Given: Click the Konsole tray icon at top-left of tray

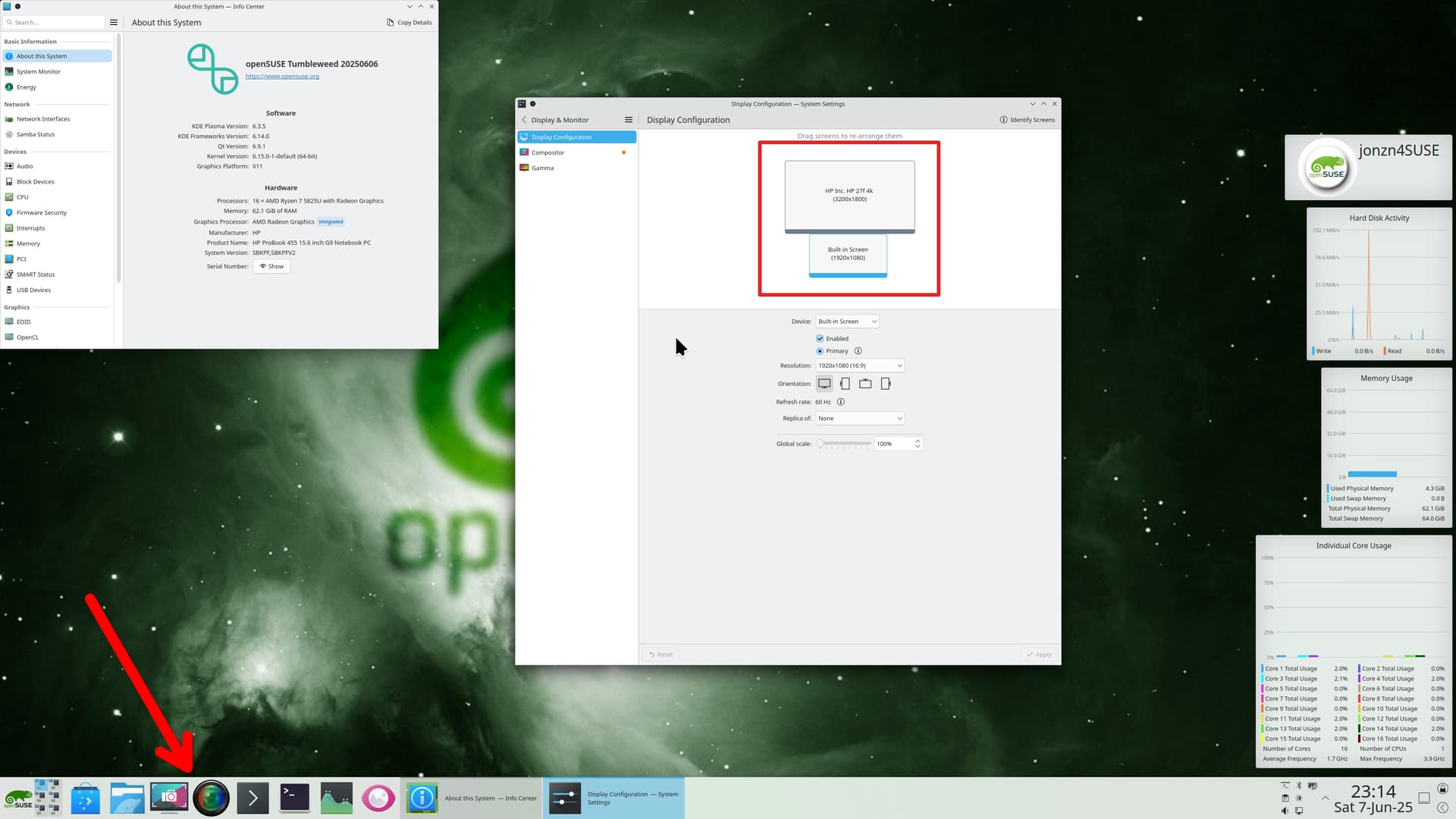Looking at the screenshot, I should coord(1285,786).
